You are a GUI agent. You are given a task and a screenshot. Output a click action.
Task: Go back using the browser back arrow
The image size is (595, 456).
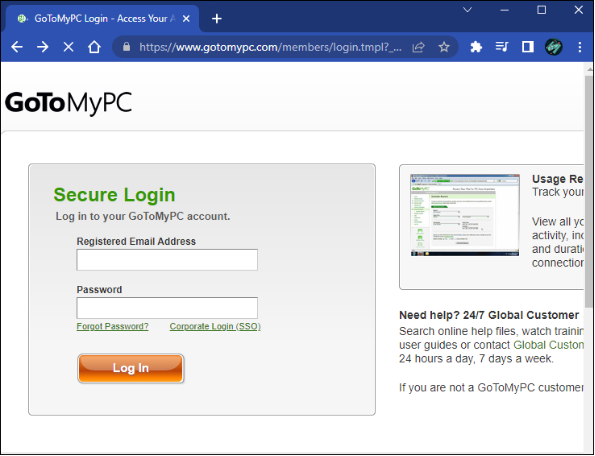click(17, 47)
